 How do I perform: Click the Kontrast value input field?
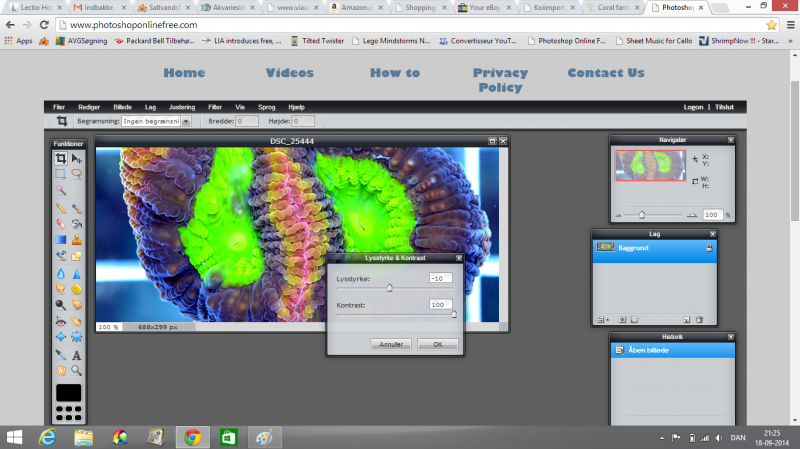438,304
